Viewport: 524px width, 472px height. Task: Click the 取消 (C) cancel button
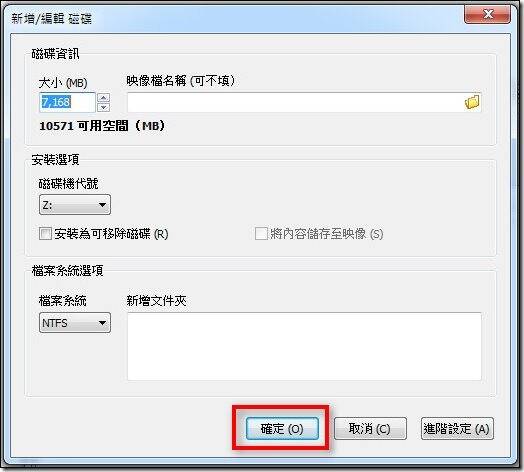pyautogui.click(x=370, y=429)
